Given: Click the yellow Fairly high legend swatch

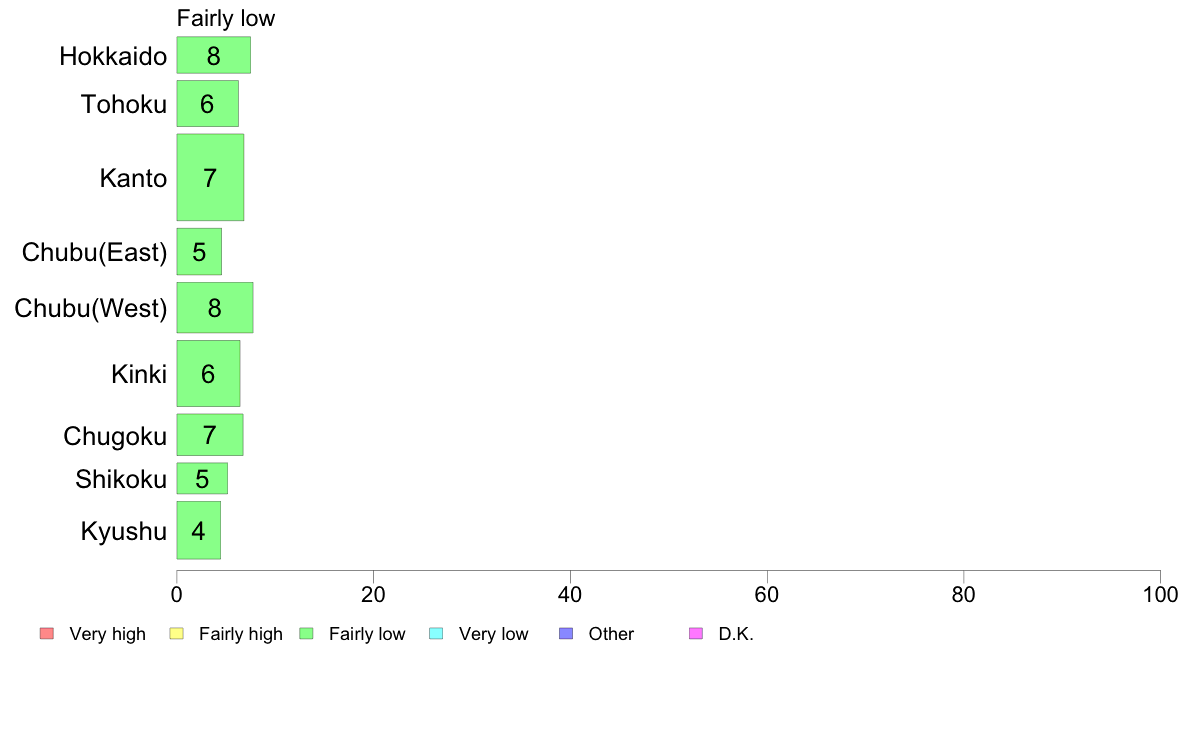Looking at the screenshot, I should pos(176,633).
